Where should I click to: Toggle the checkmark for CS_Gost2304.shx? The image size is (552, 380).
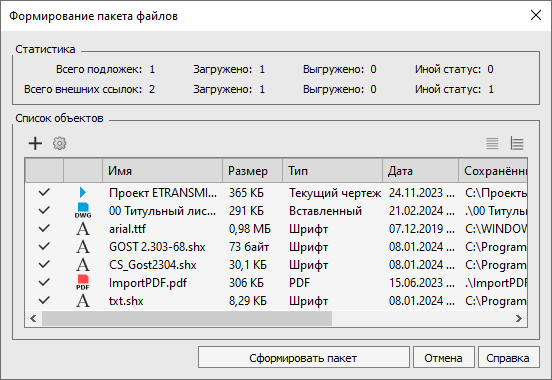point(44,264)
